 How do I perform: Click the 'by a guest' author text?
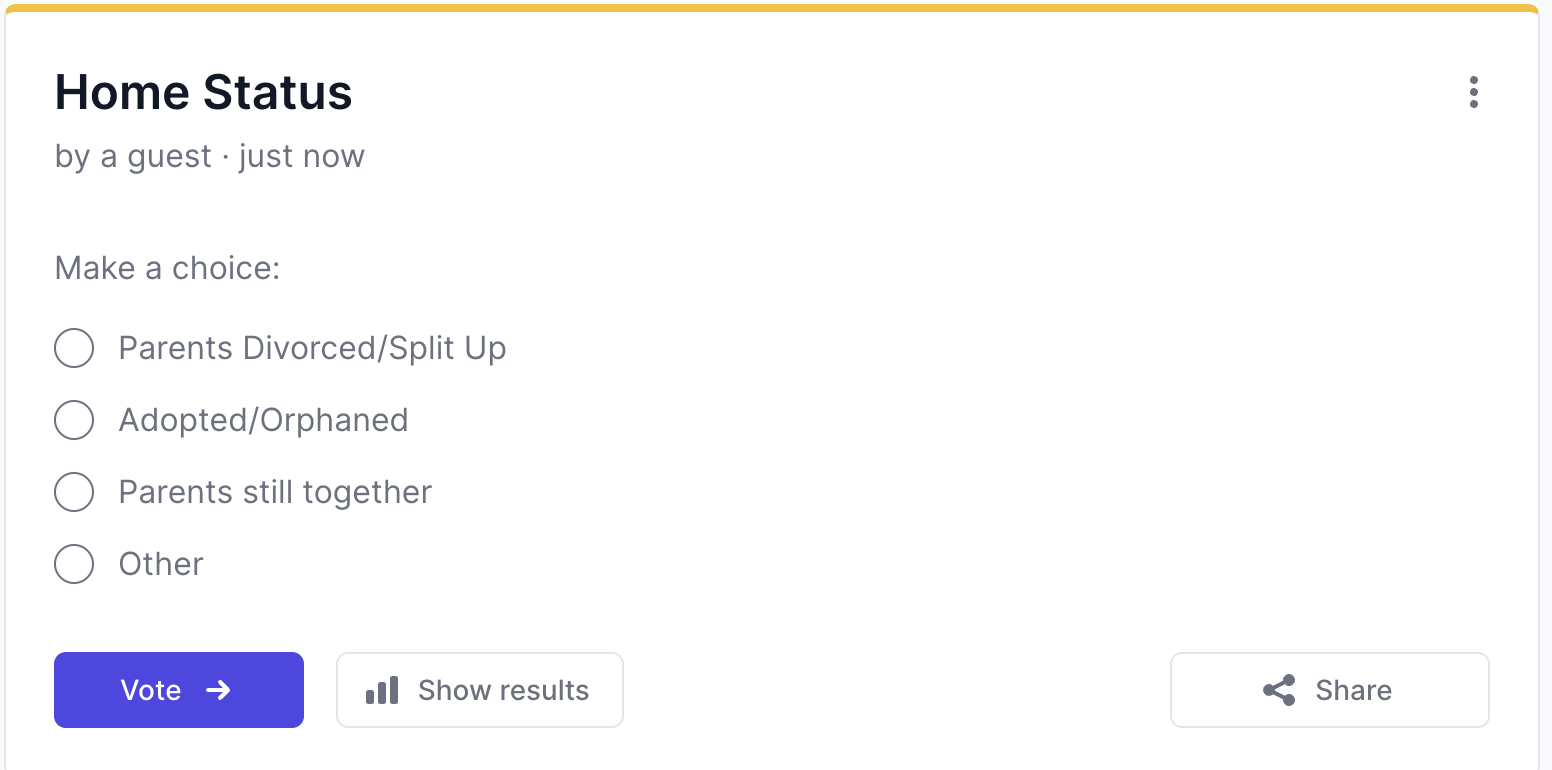133,157
